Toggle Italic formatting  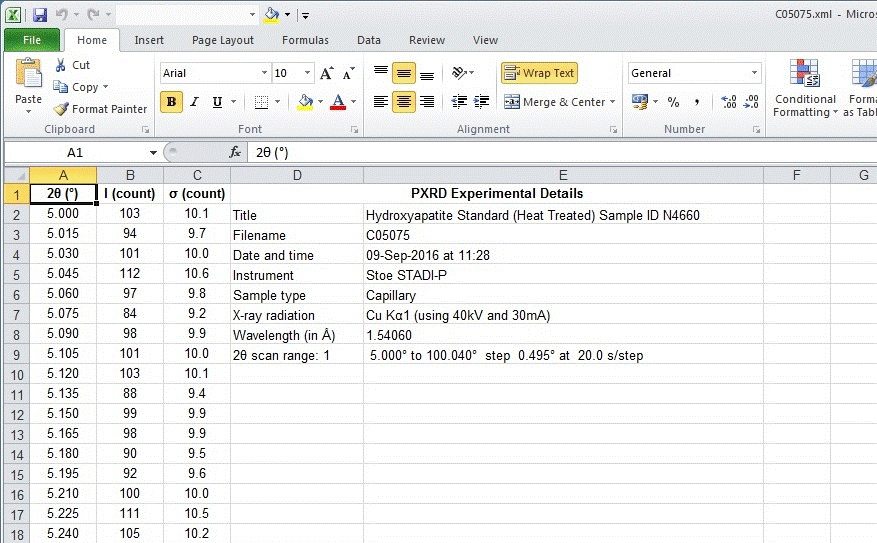[x=194, y=102]
